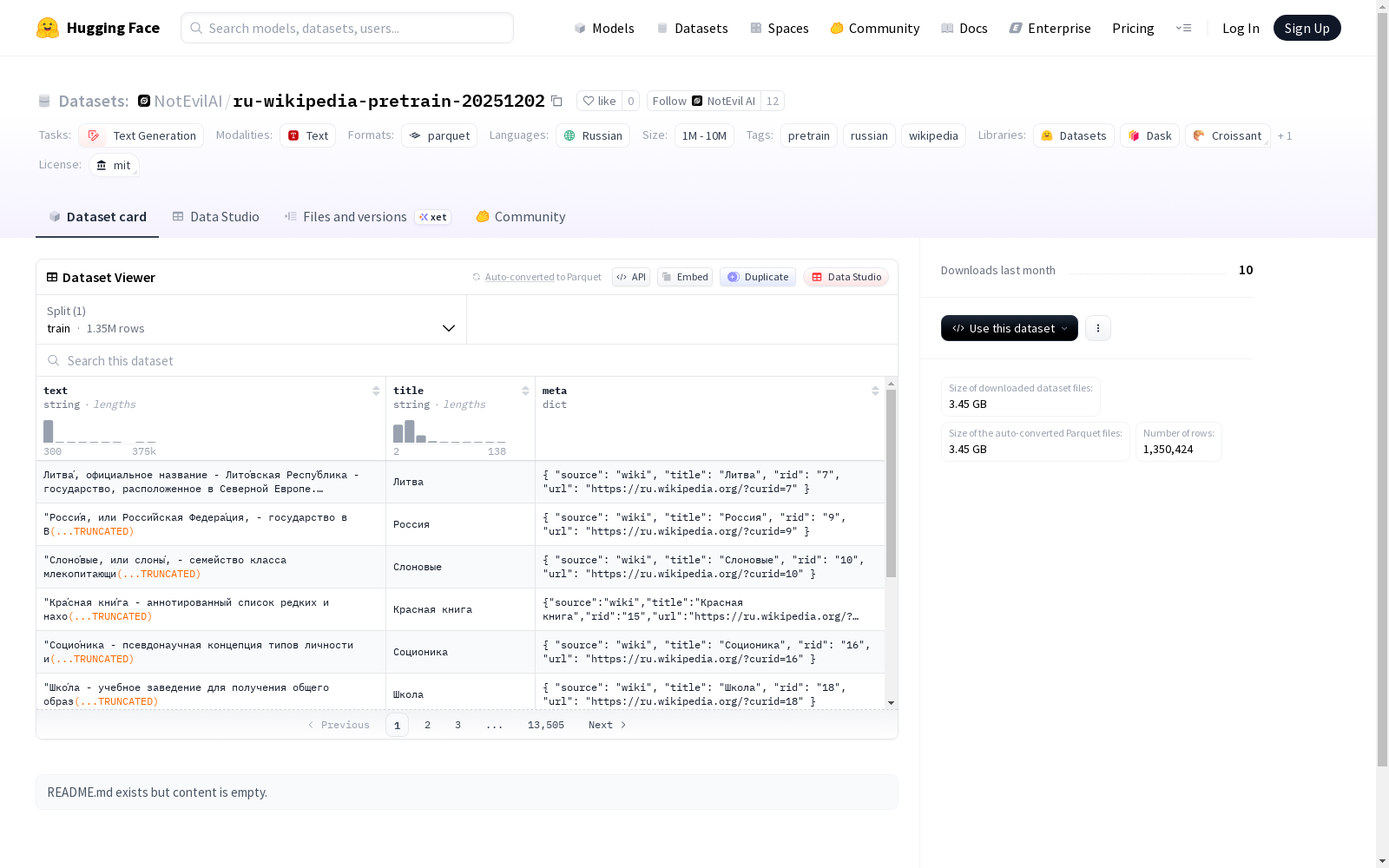Sort the meta column with its sort arrows

(875, 391)
